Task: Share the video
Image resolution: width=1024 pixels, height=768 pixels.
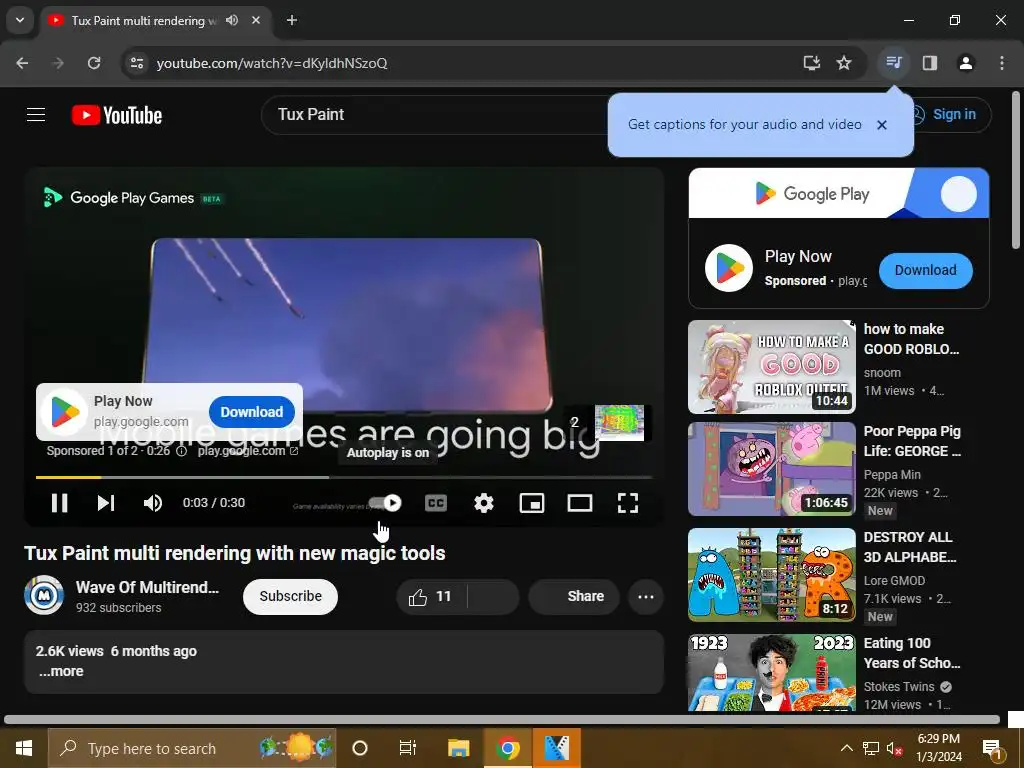Action: (574, 596)
